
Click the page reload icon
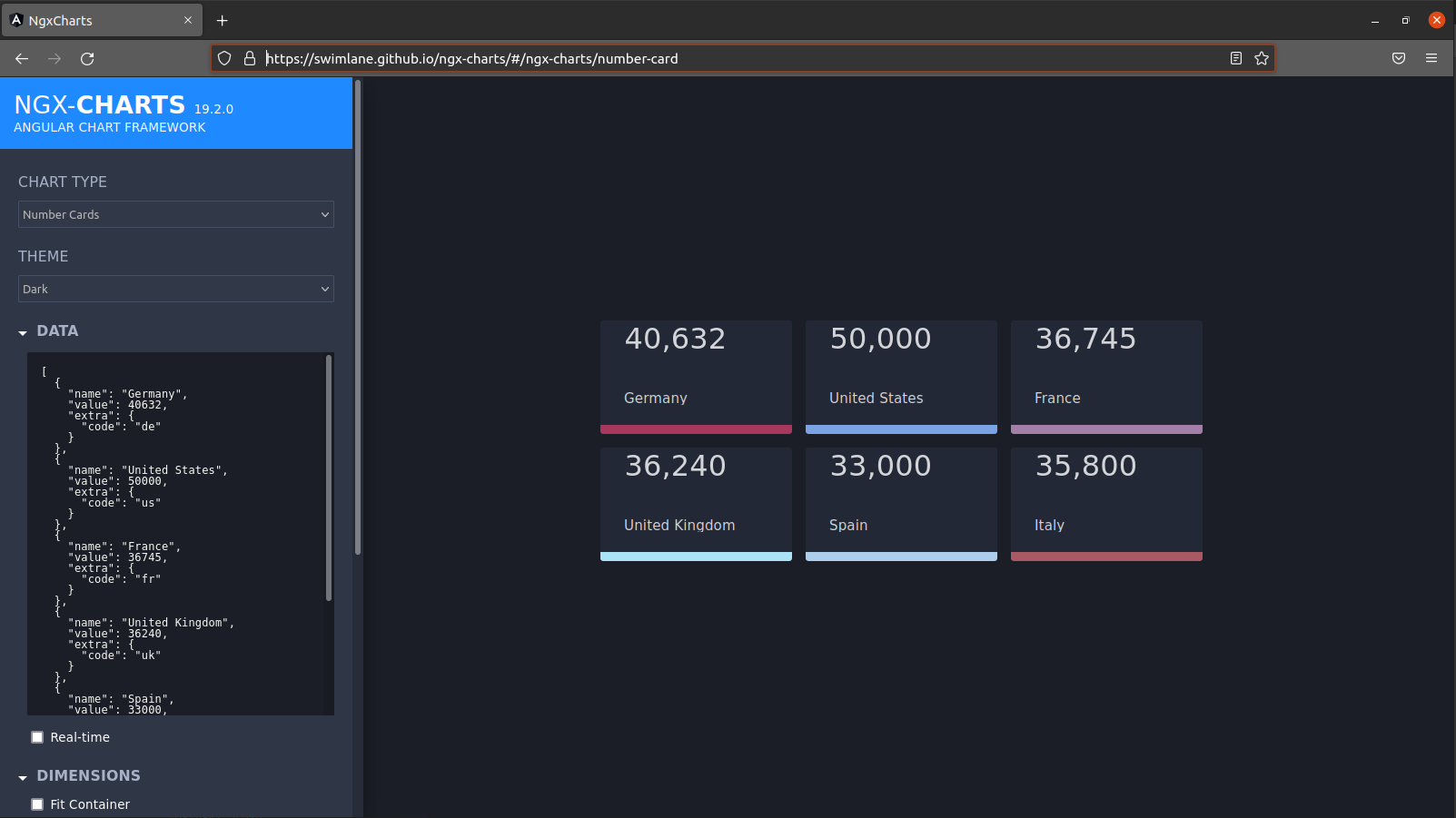(x=87, y=58)
